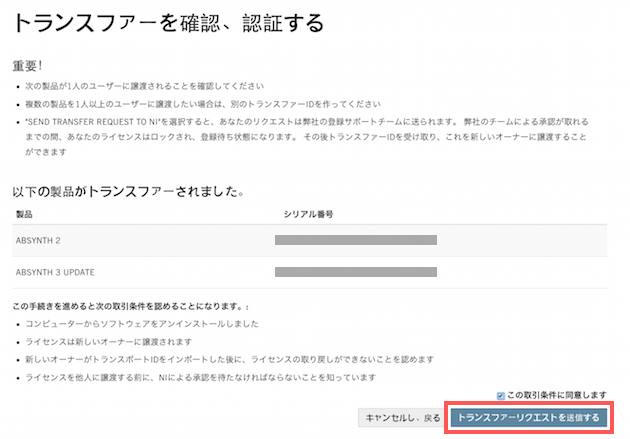Image resolution: width=630 pixels, height=439 pixels.
Task: Click the 'SEND TRANSFER REQUEST TO NI' notice text
Action: [x=307, y=137]
